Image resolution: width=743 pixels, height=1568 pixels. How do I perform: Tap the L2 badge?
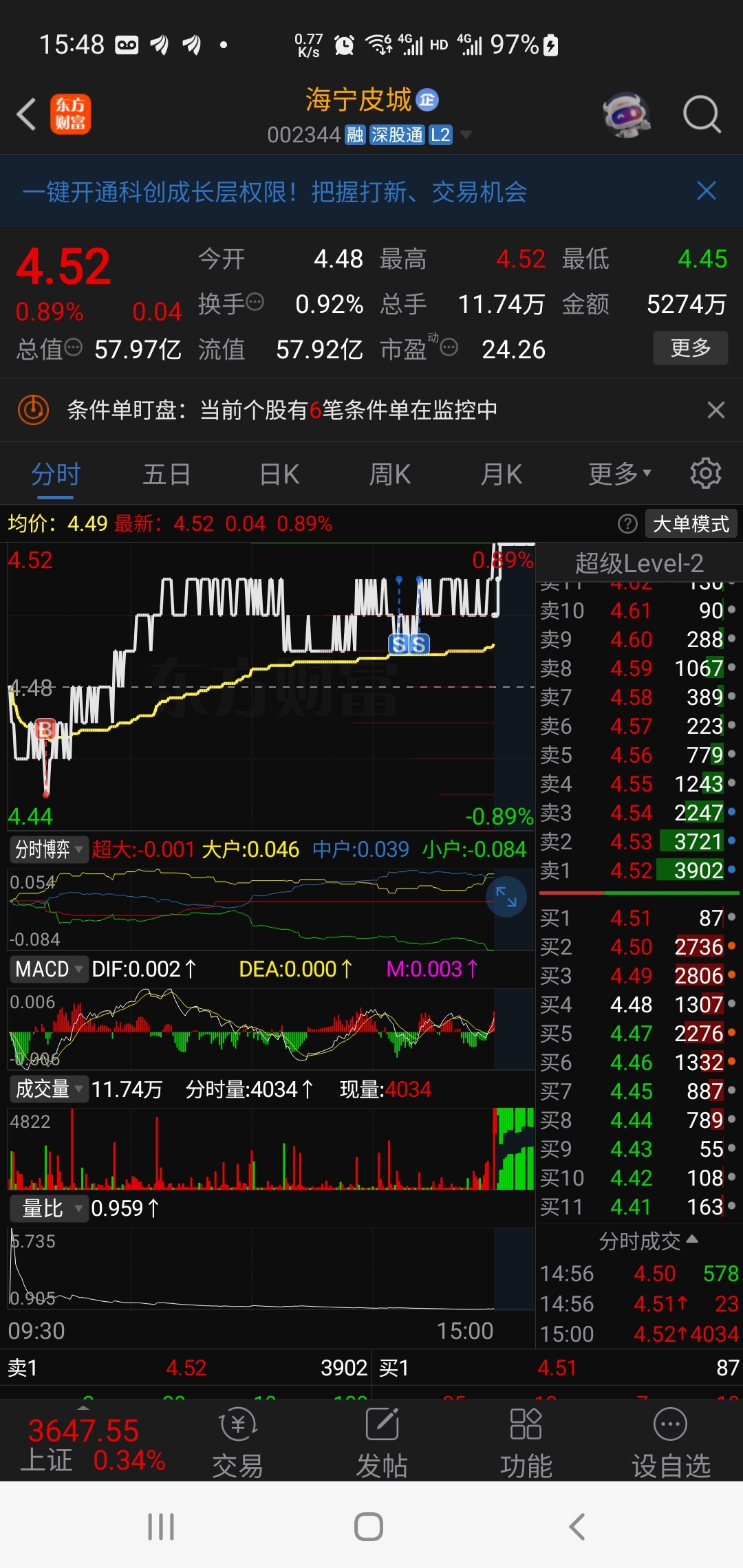click(x=440, y=135)
